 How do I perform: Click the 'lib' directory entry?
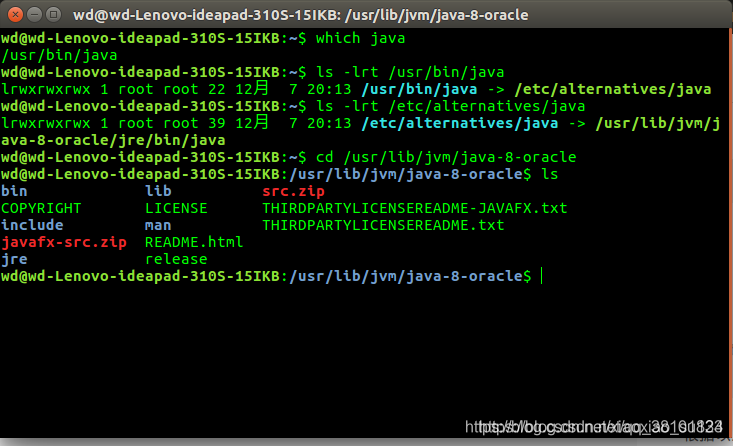coord(158,191)
